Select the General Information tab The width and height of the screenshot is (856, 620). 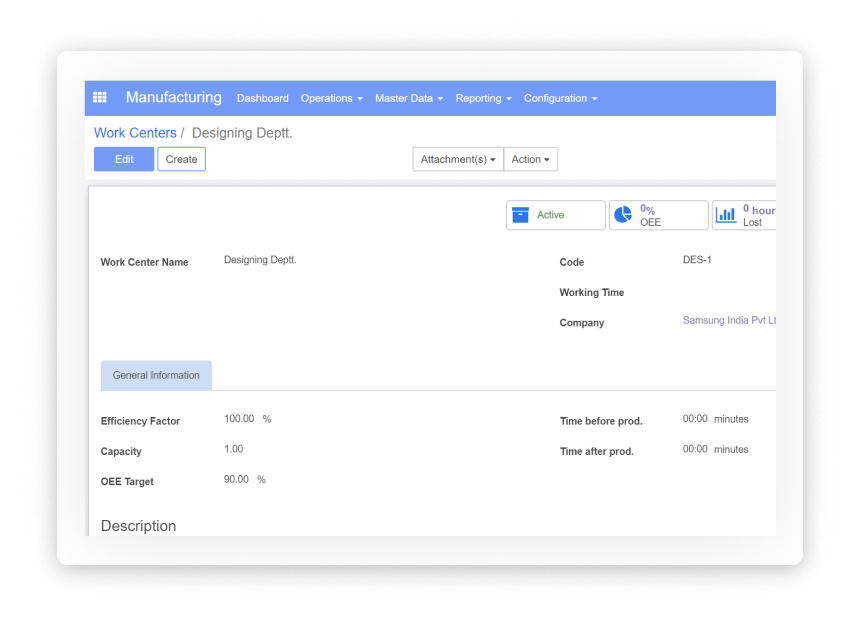coord(156,375)
